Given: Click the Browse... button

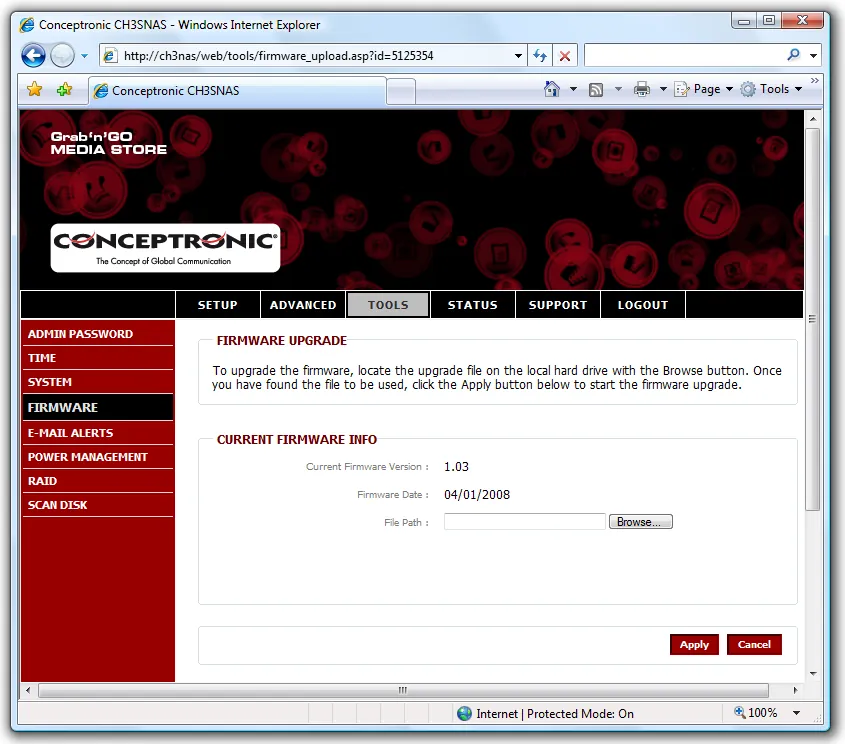Looking at the screenshot, I should [x=641, y=522].
